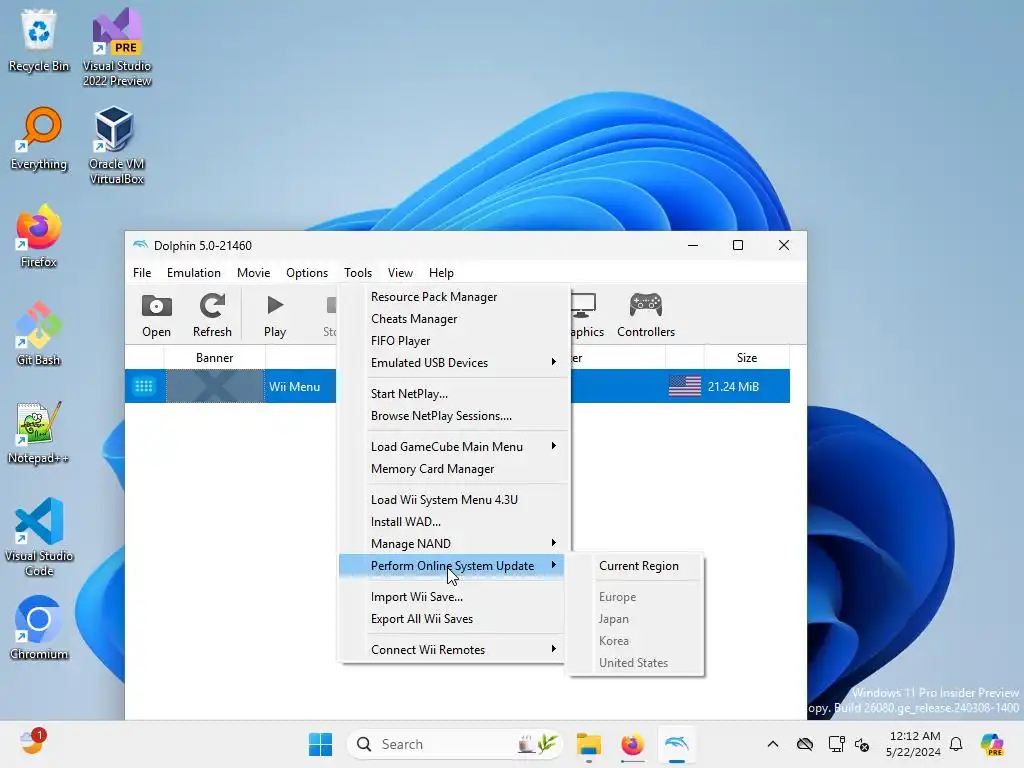1024x768 pixels.
Task: Choose Load Wii System Menu 4.3U
Action: pyautogui.click(x=452, y=500)
